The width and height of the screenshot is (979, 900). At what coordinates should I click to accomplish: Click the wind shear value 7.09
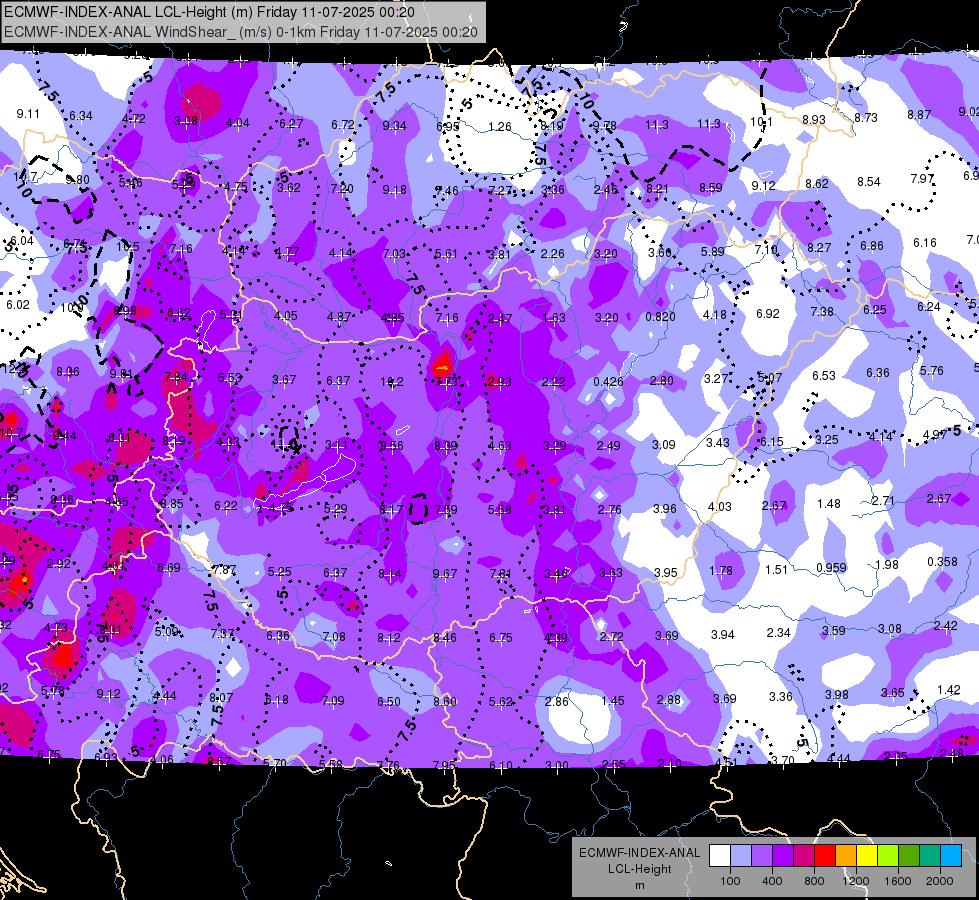[333, 701]
